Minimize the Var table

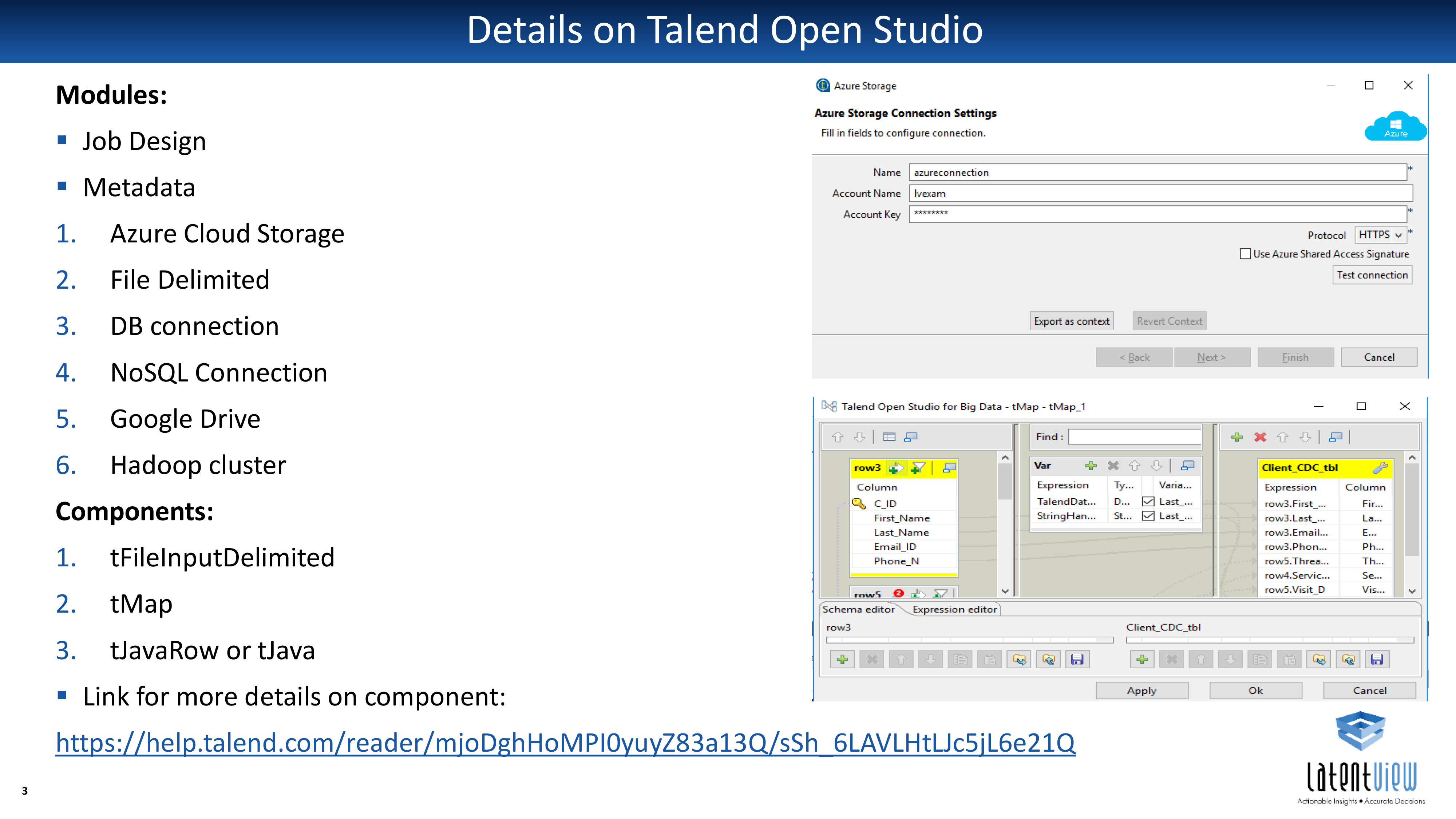1187,466
